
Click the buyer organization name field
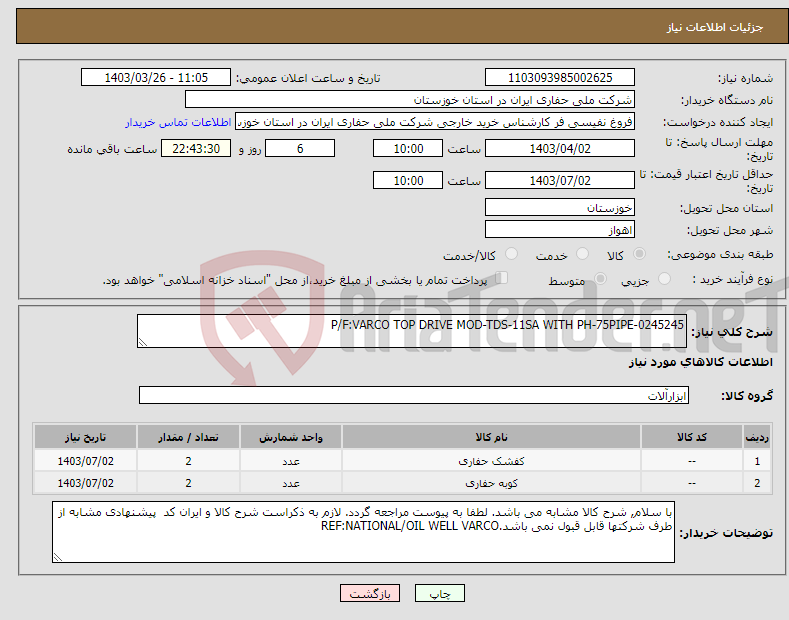click(x=410, y=100)
